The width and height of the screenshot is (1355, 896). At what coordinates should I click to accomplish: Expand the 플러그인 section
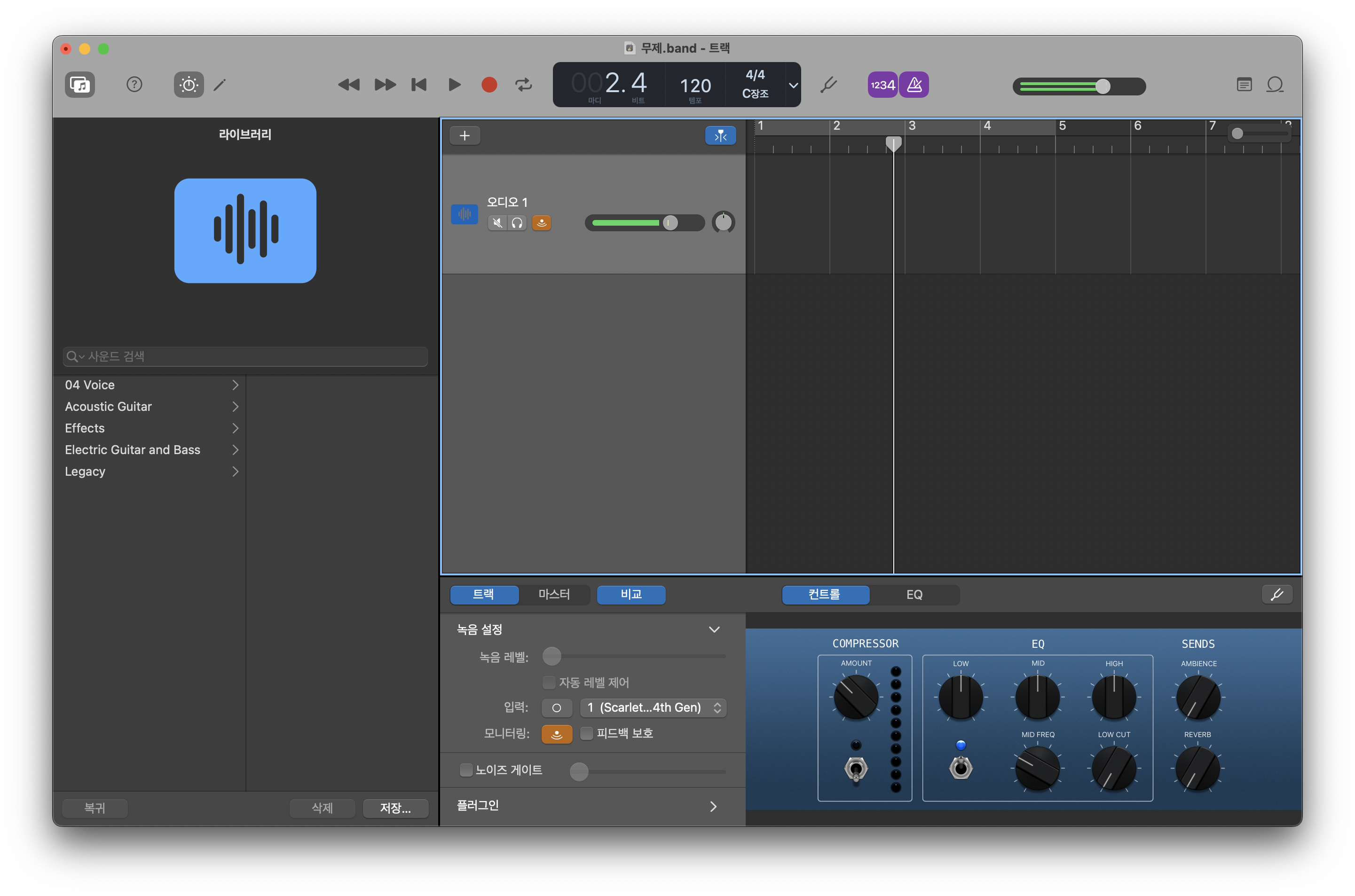pyautogui.click(x=713, y=806)
